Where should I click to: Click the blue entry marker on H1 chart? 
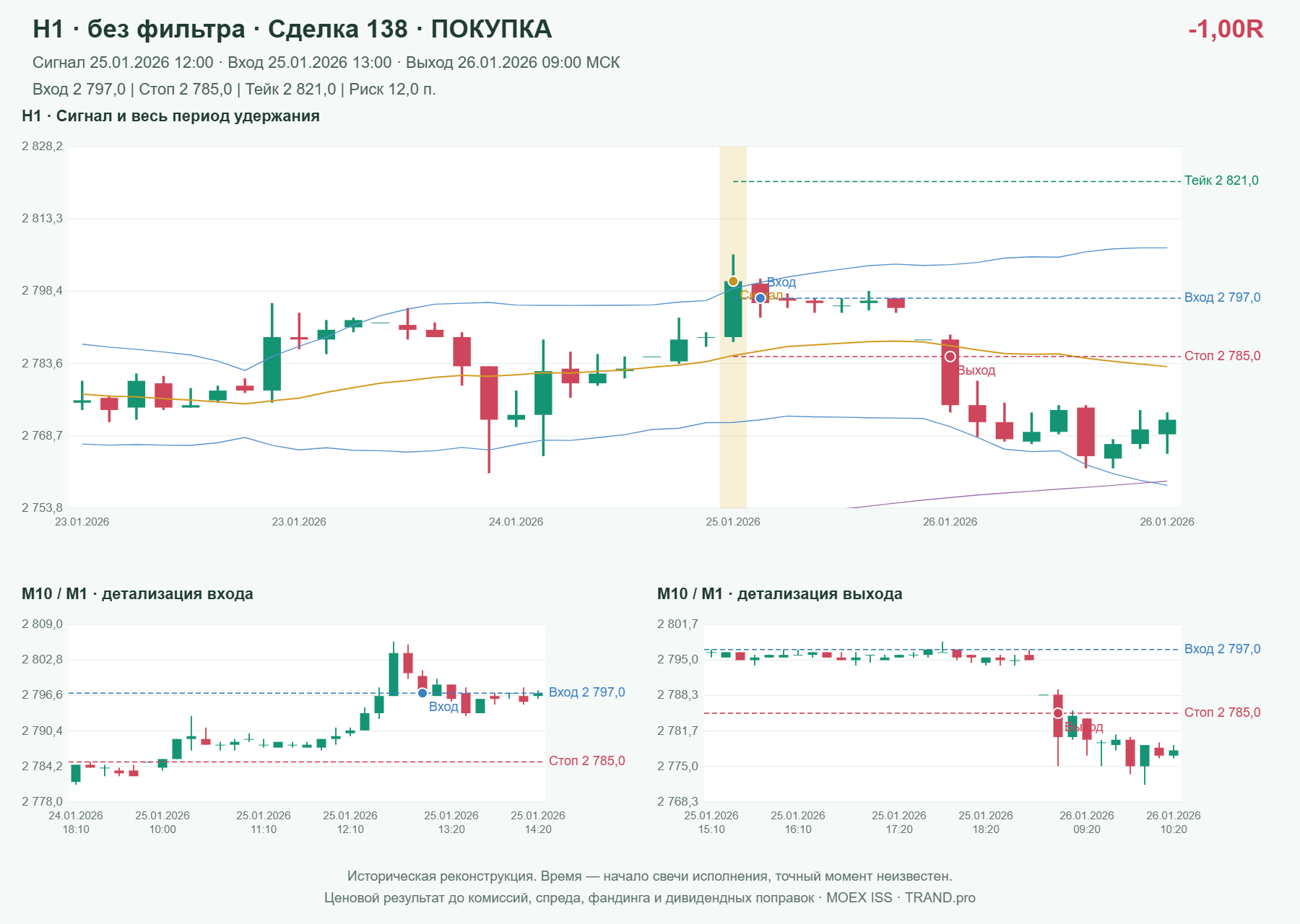(760, 298)
